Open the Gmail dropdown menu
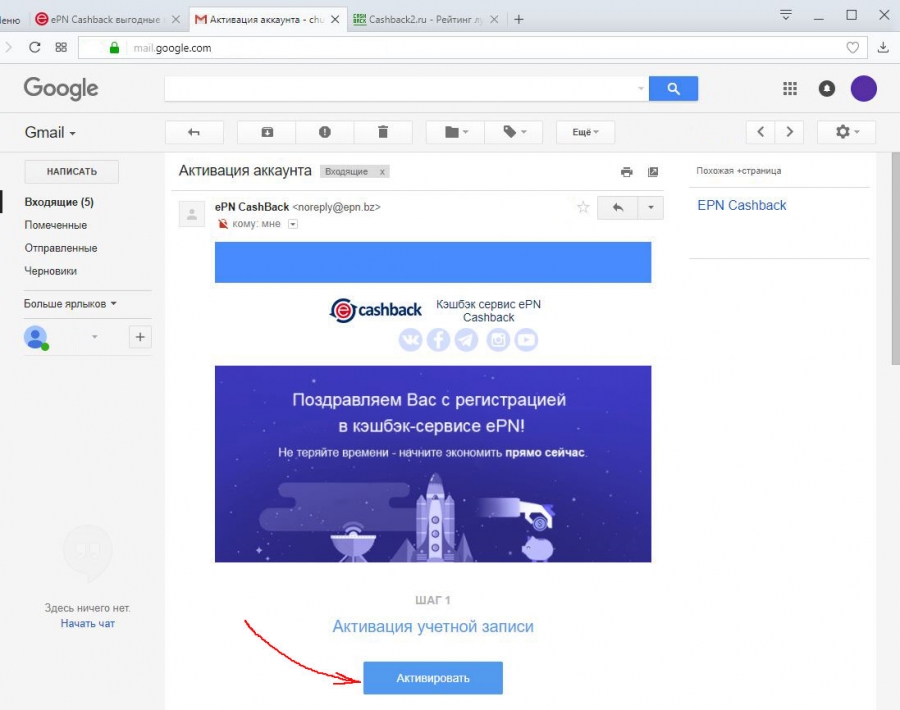 [50, 133]
